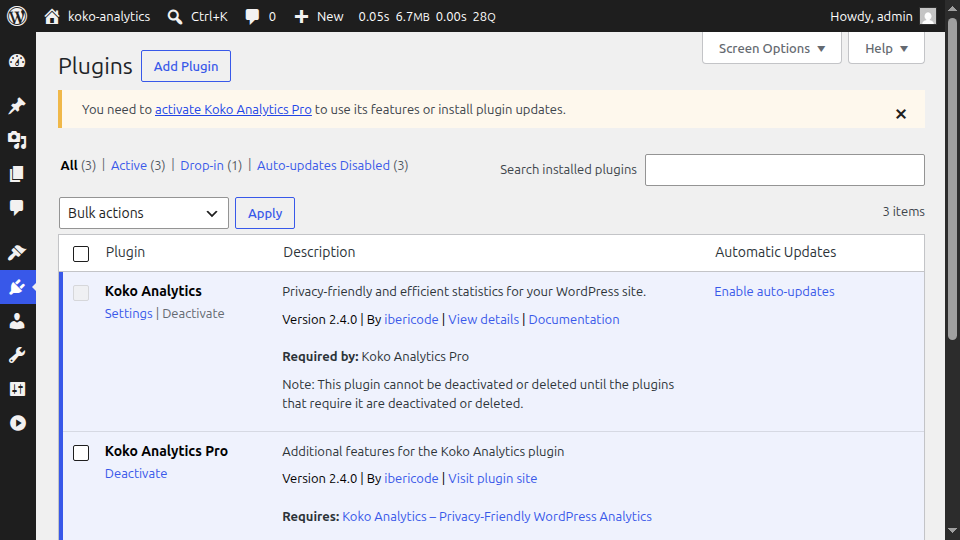Open Koko Analytics Settings link
Image resolution: width=960 pixels, height=540 pixels.
(x=129, y=313)
